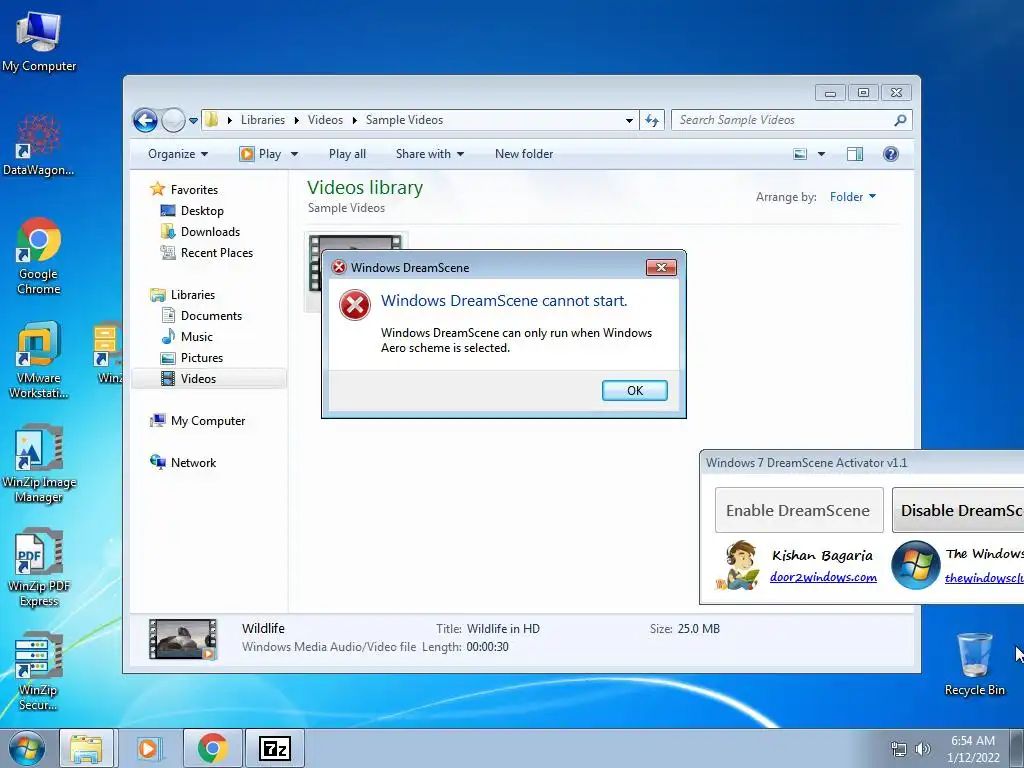
Task: Click the volume speaker tray icon
Action: pos(923,749)
